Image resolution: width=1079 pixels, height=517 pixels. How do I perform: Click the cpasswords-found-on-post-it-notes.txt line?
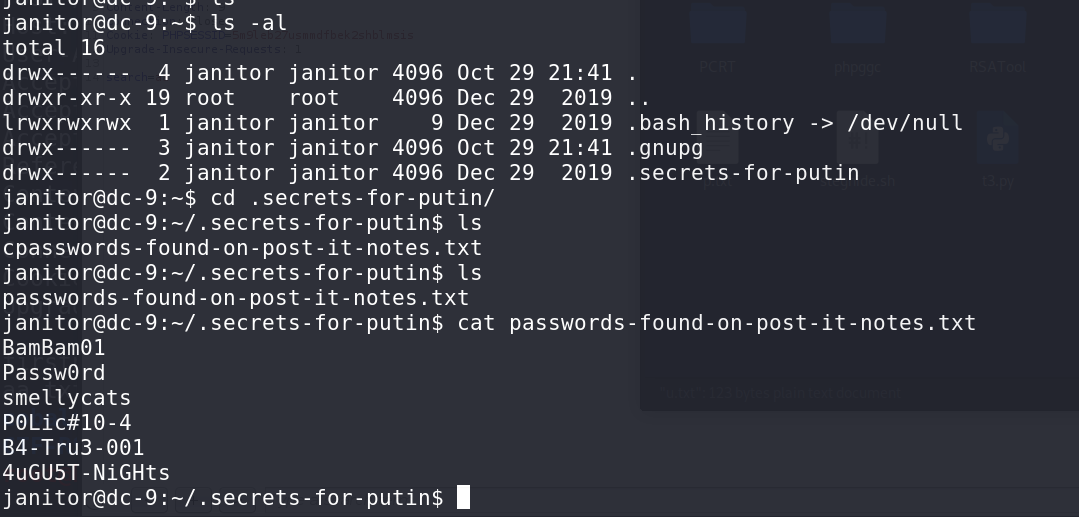(242, 248)
